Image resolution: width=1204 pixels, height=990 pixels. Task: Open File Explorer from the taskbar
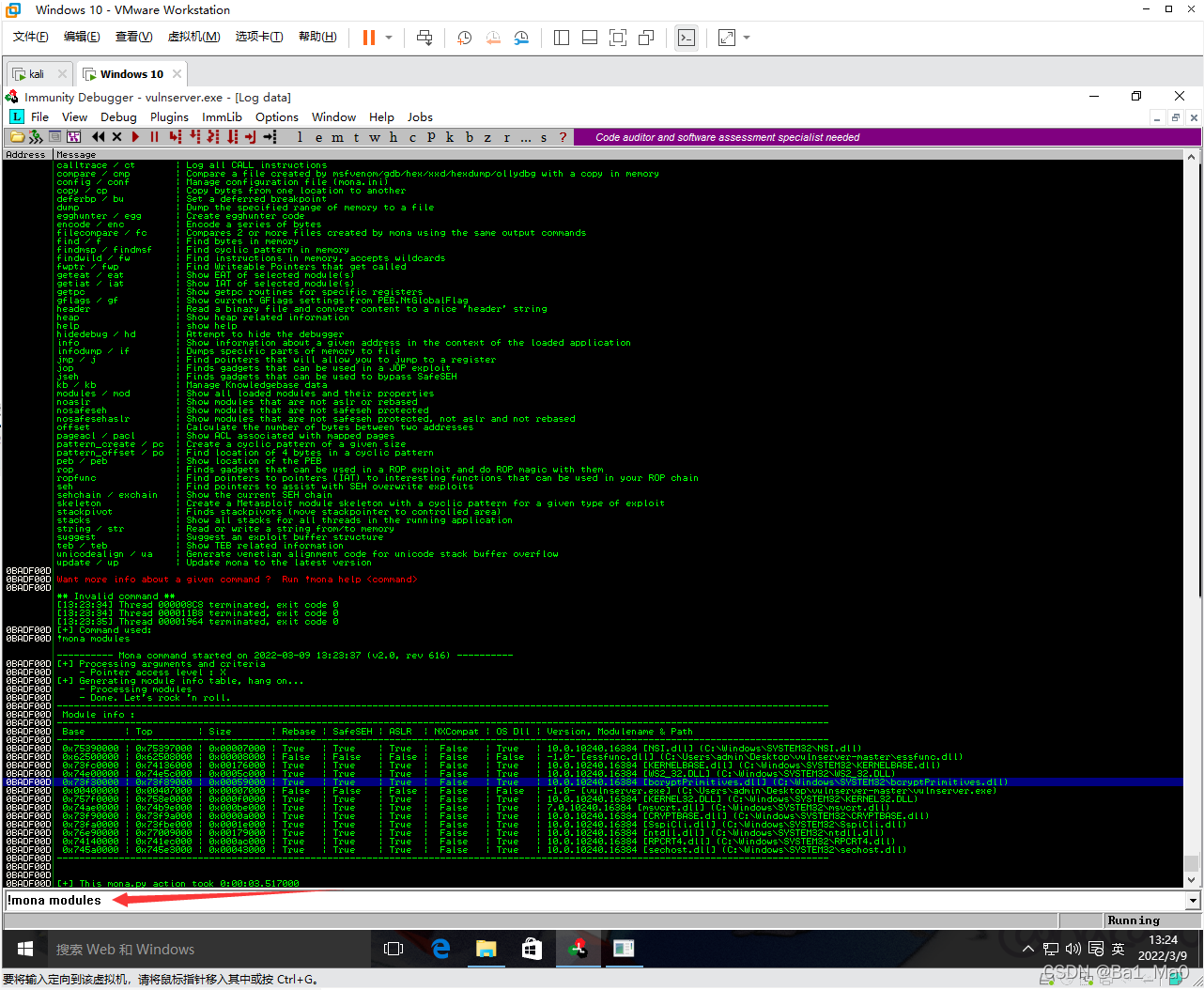click(486, 949)
